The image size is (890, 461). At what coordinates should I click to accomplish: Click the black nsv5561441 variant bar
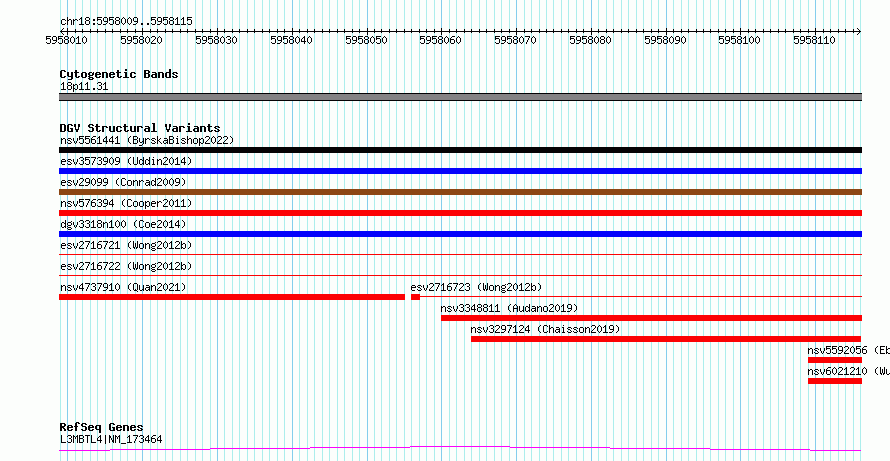tap(460, 150)
